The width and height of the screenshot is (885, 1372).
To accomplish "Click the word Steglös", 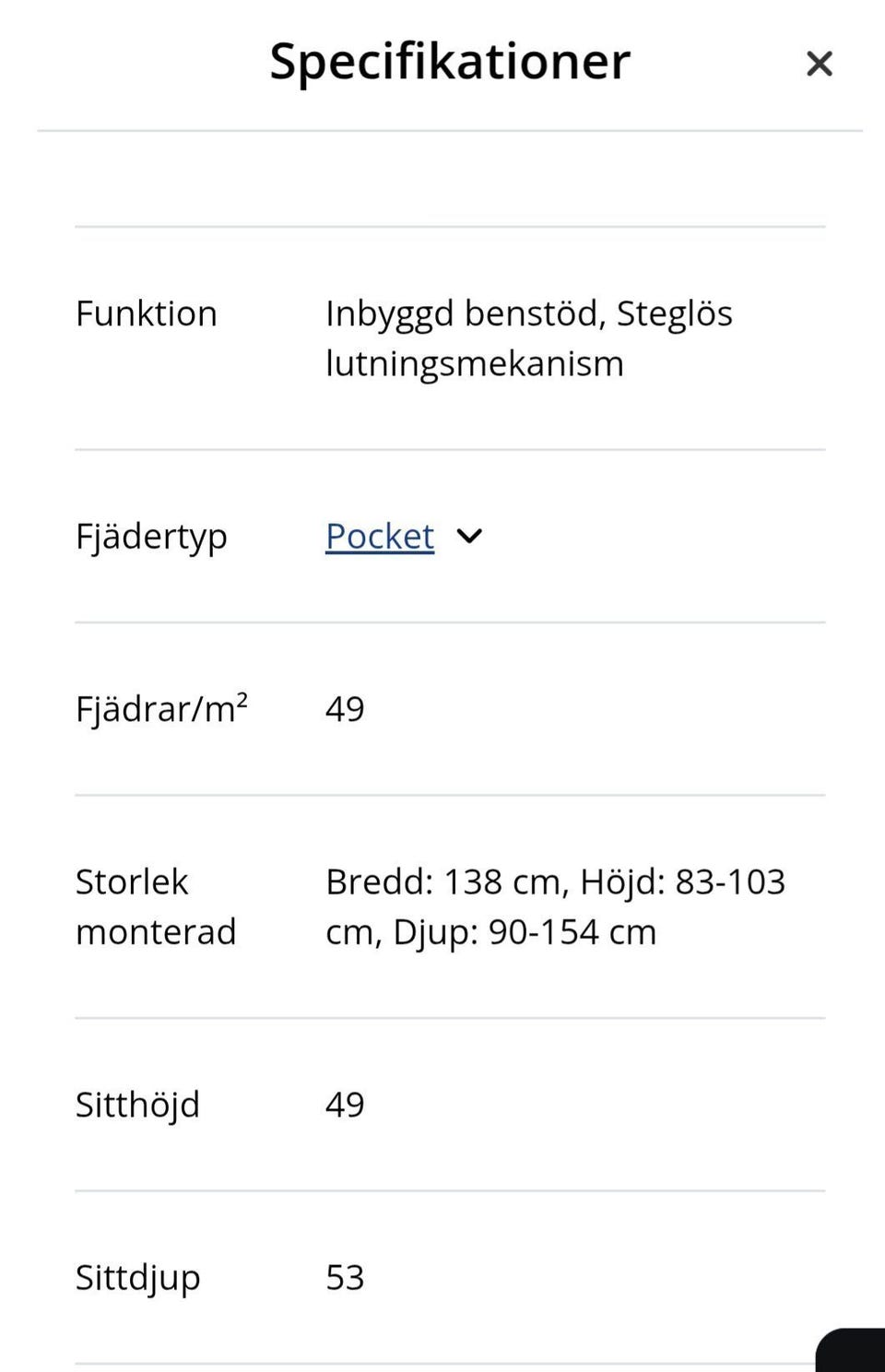I will 674,314.
